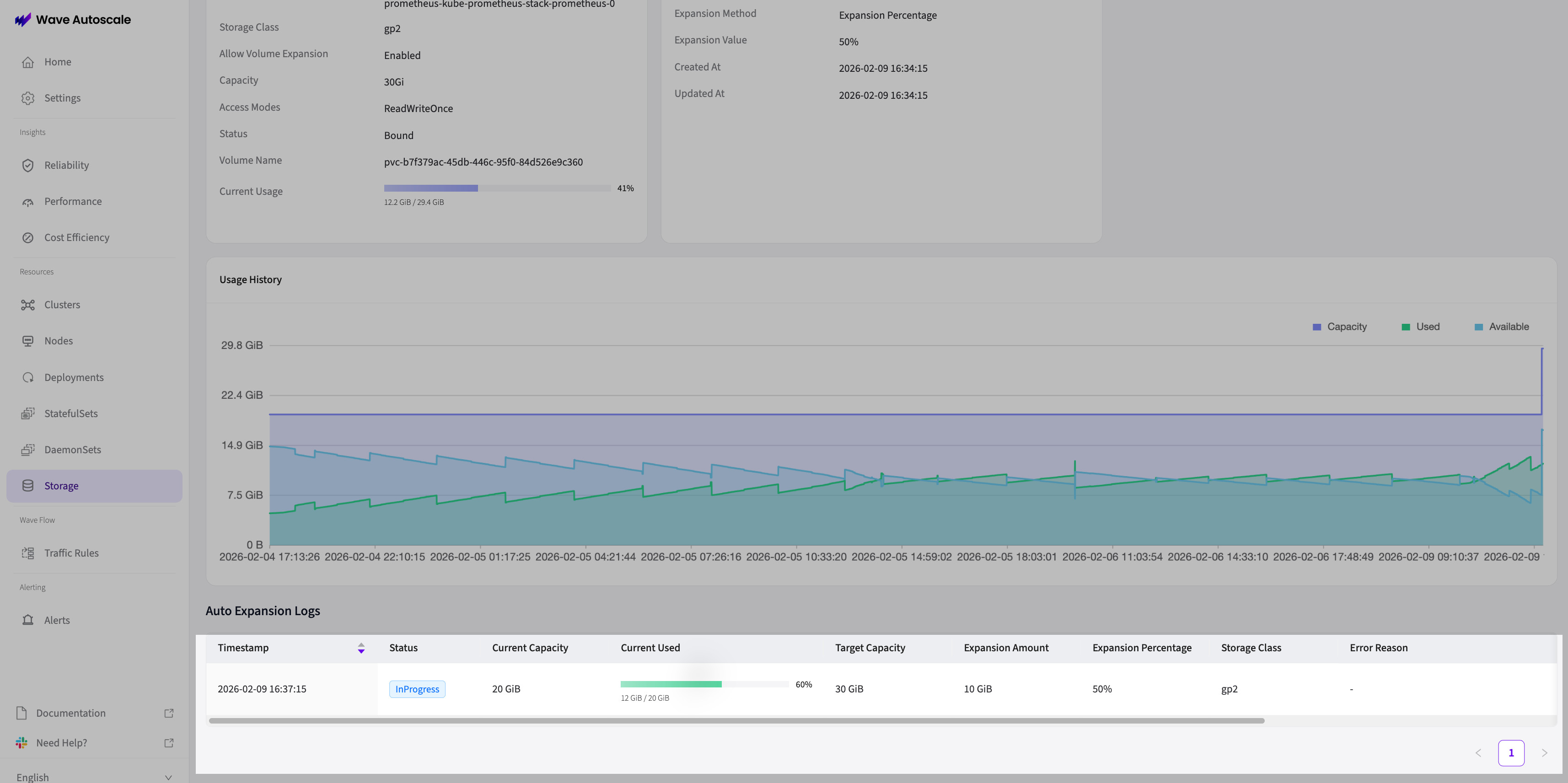Click the Cost Efficiency icon

pyautogui.click(x=28, y=237)
